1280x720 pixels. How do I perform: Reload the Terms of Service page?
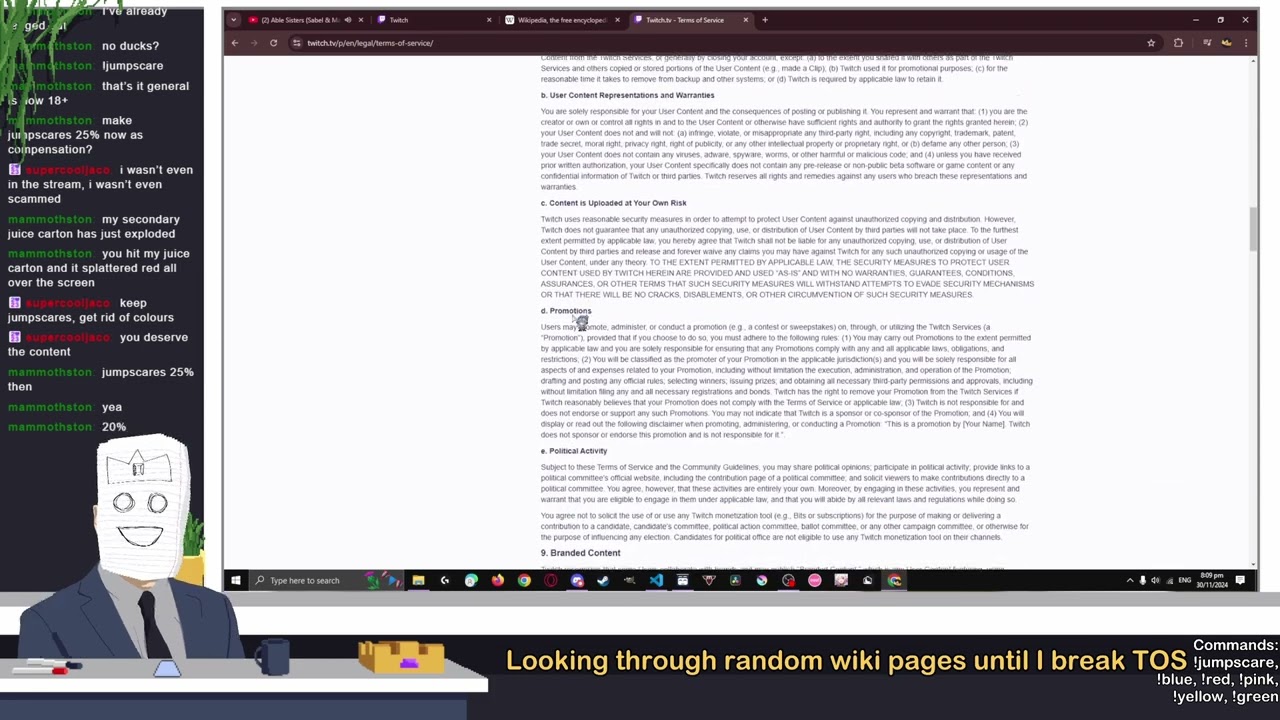[x=273, y=43]
